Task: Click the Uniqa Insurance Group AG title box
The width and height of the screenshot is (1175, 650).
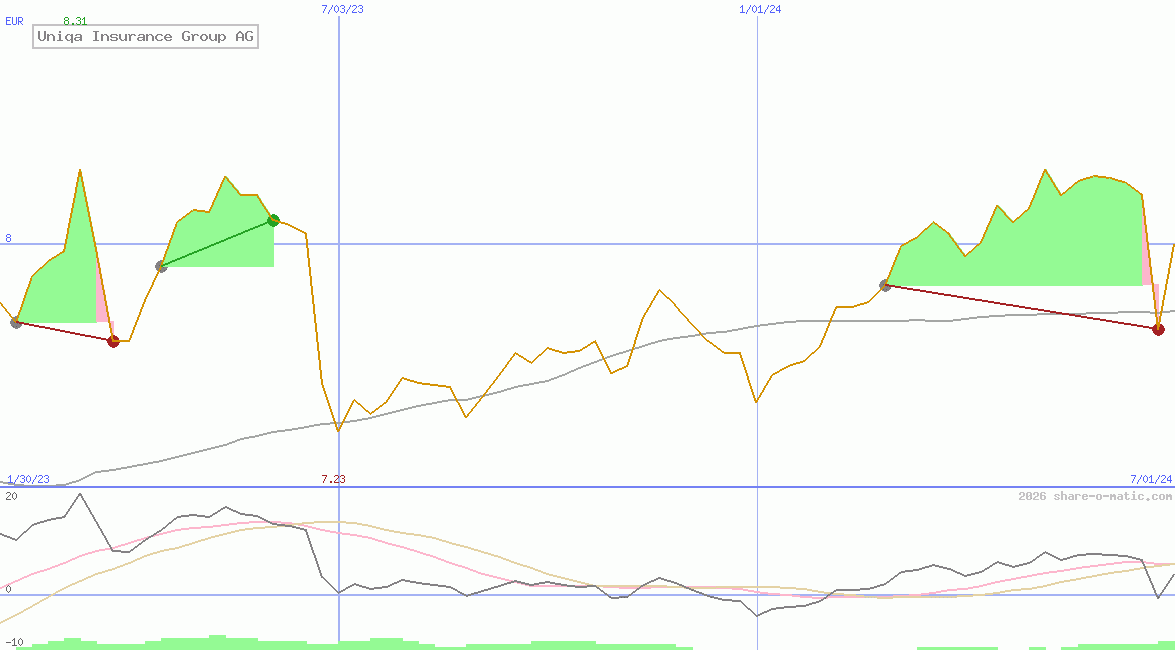Action: click(145, 37)
